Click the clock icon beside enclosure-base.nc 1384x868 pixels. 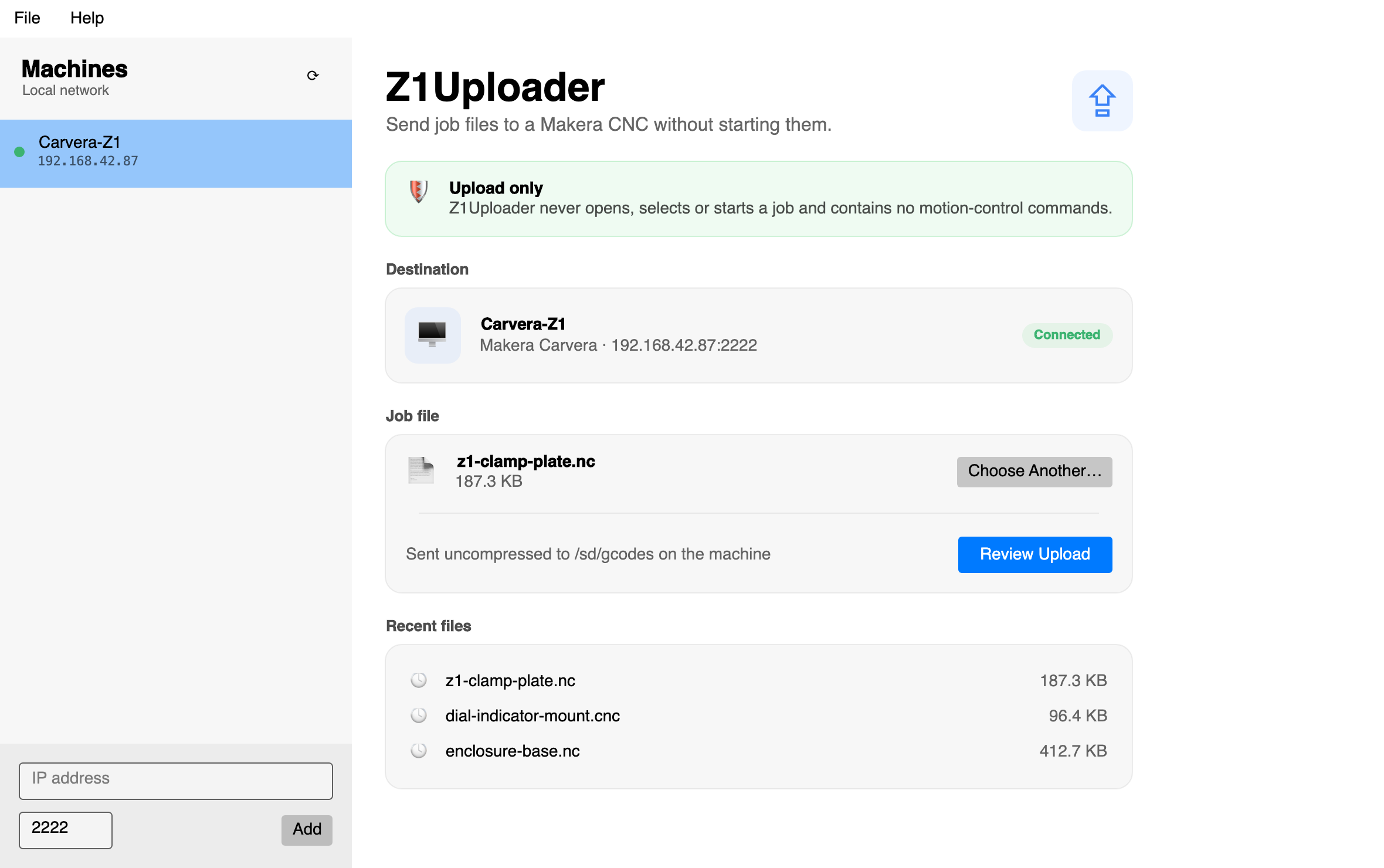[x=418, y=751]
